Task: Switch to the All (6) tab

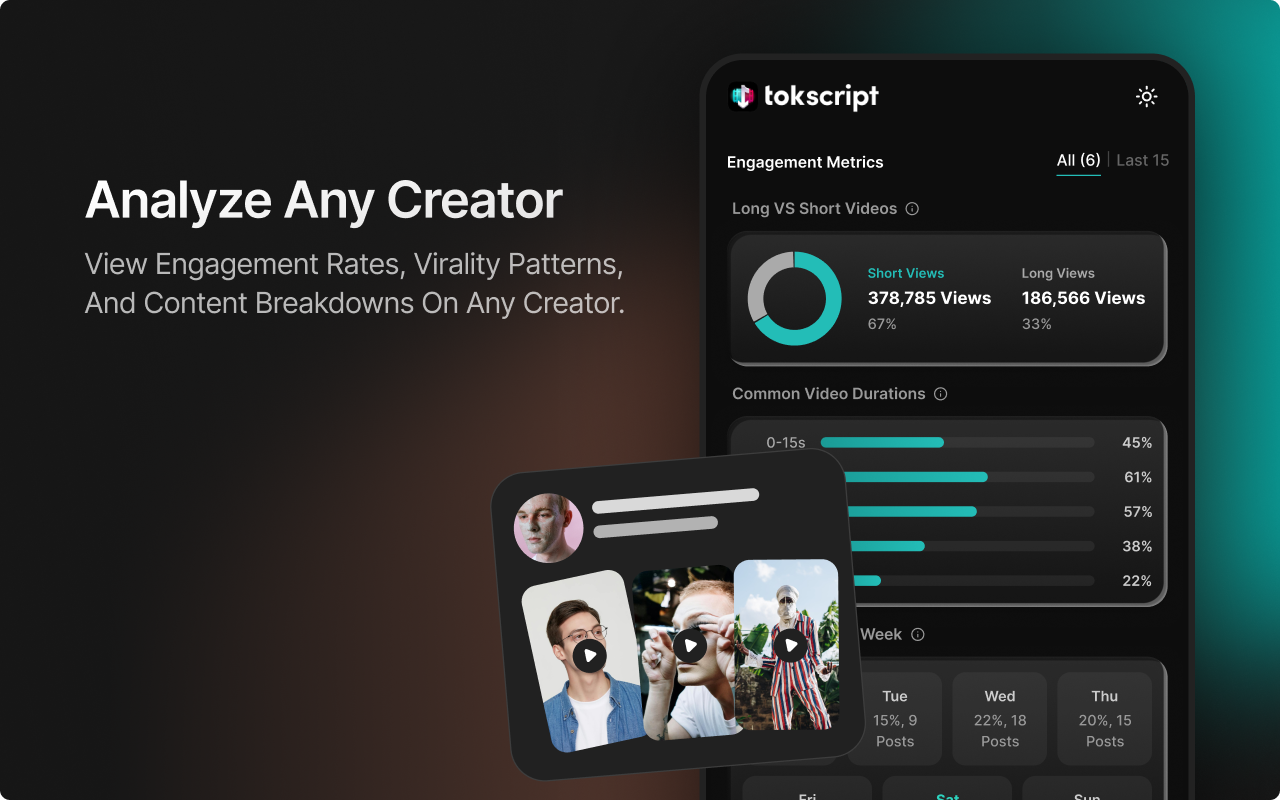Action: pyautogui.click(x=1078, y=160)
